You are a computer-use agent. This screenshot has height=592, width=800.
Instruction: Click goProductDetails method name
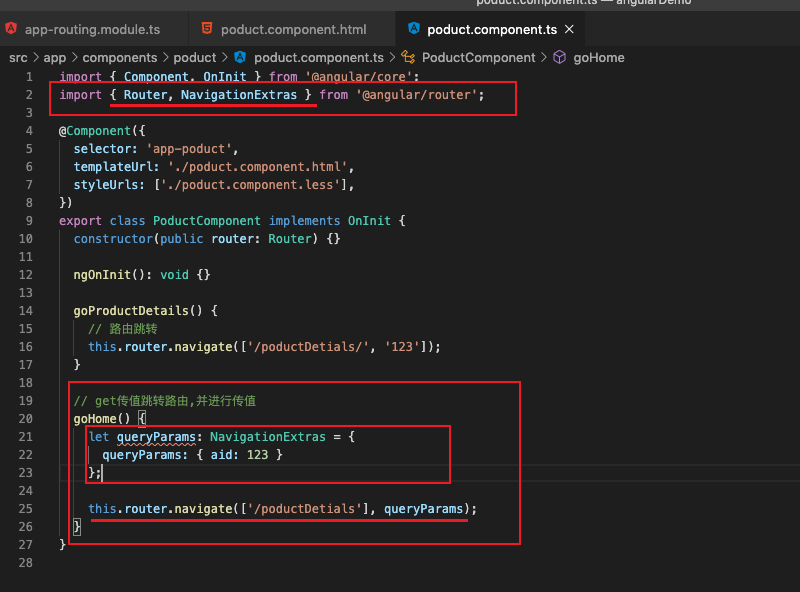pos(131,311)
